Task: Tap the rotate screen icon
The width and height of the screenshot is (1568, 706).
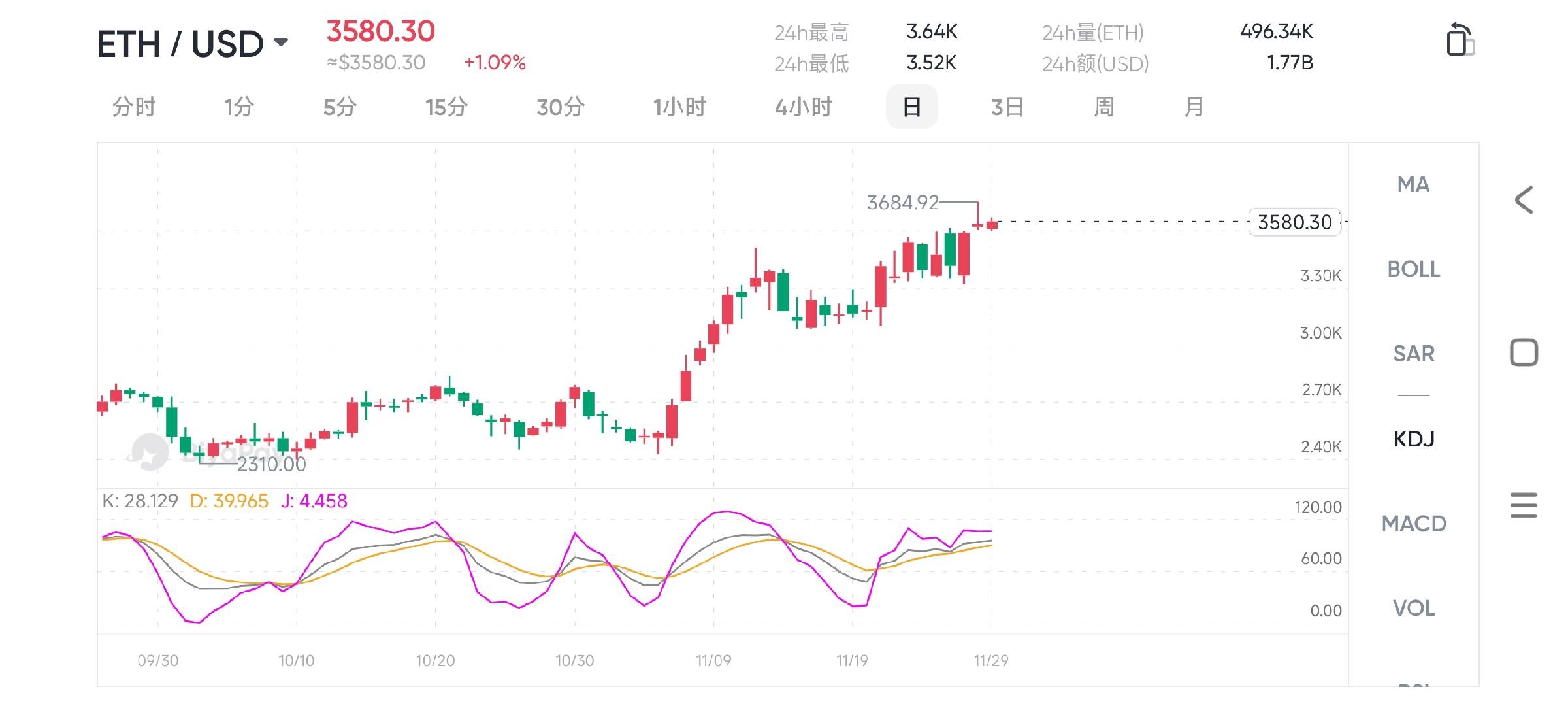Action: [x=1460, y=41]
